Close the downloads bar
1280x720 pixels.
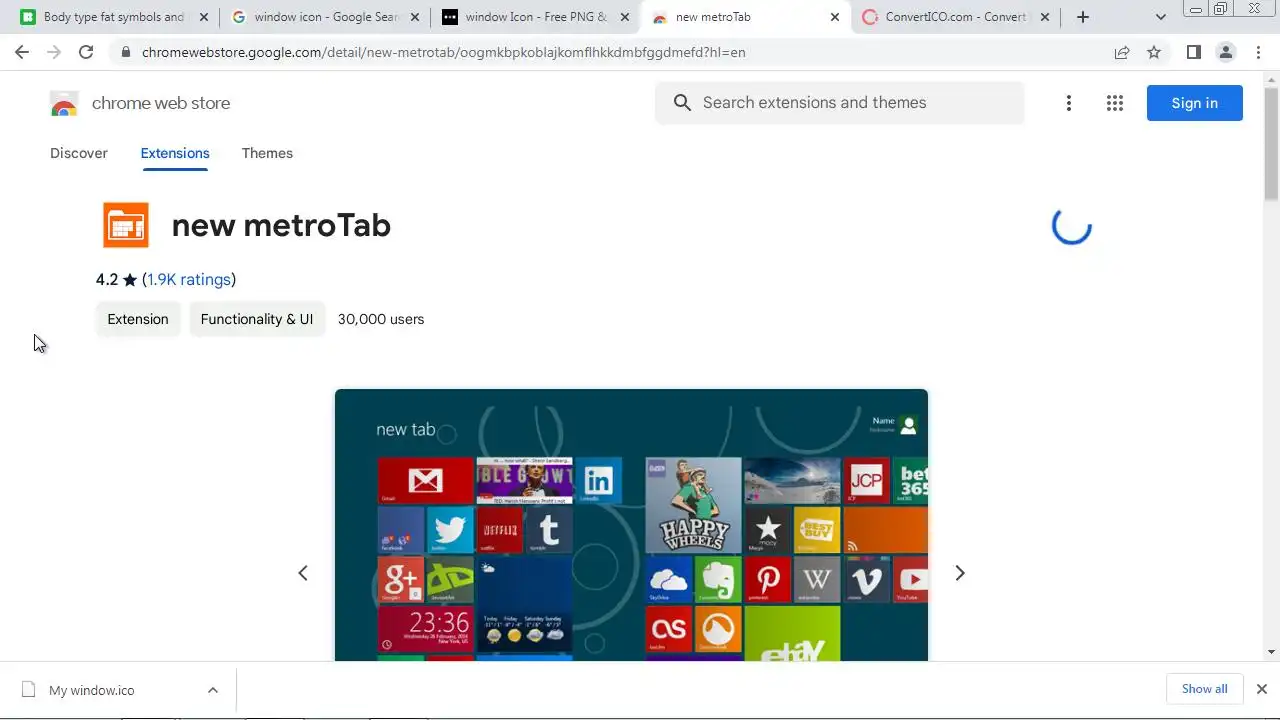click(1262, 689)
